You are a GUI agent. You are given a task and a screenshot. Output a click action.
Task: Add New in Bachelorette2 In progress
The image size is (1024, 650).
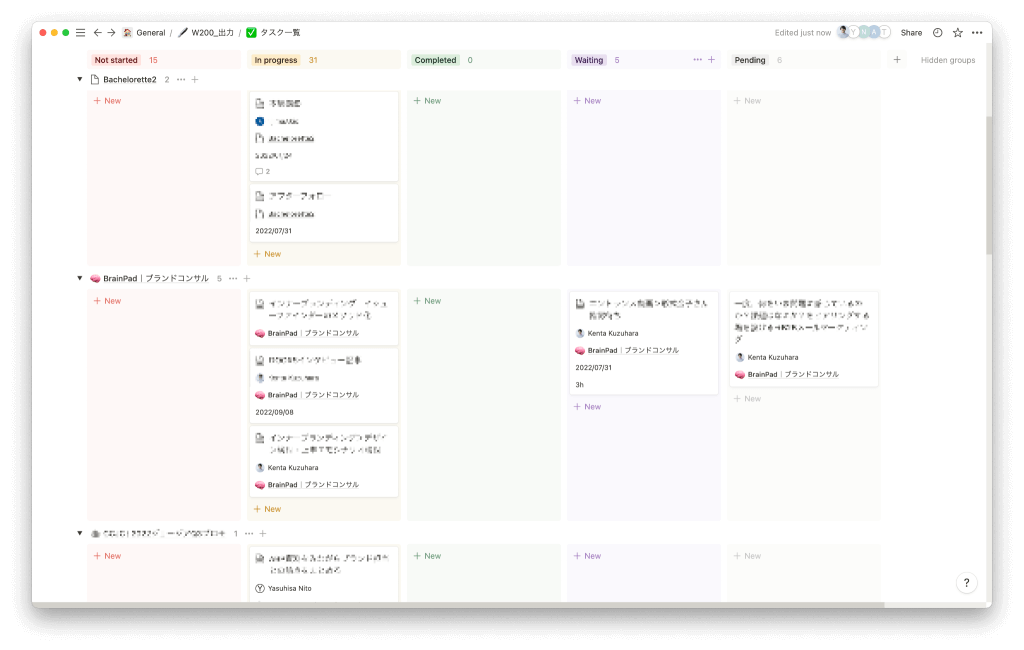(x=267, y=254)
